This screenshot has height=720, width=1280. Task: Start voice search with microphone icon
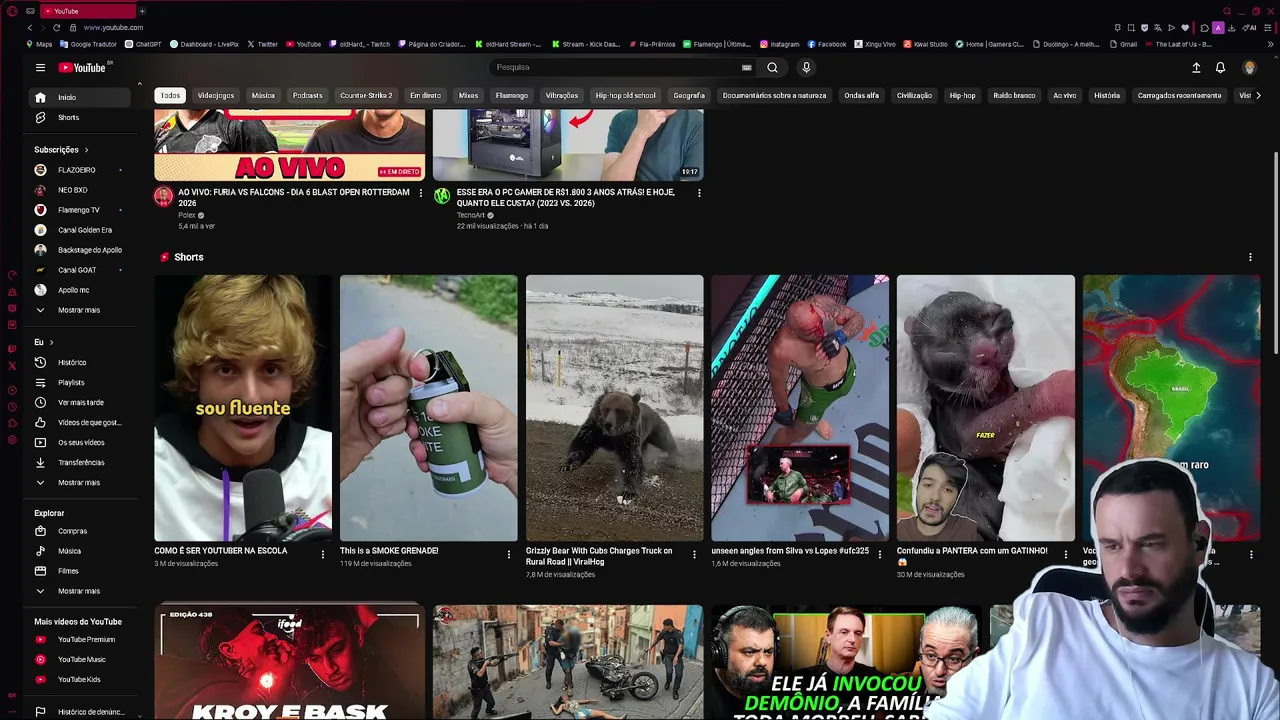(806, 67)
